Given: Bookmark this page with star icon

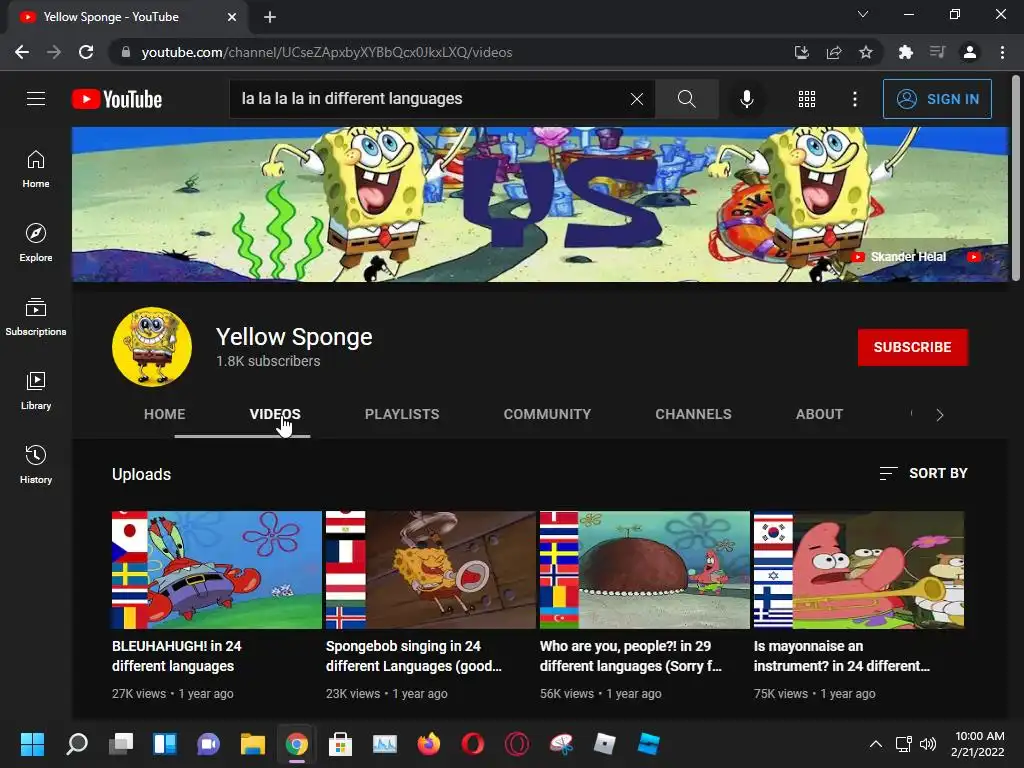Looking at the screenshot, I should (x=866, y=52).
